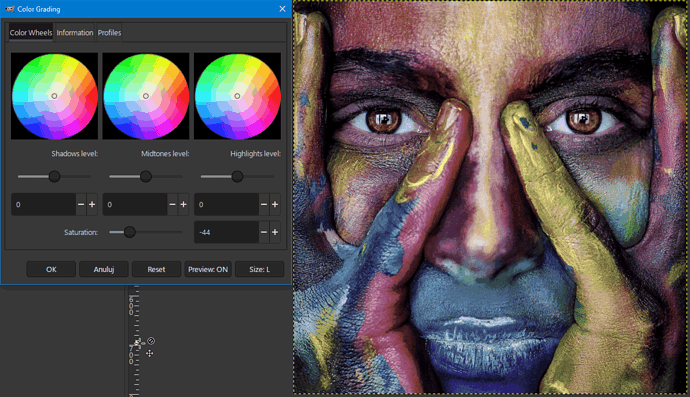Confirm color grading with OK
This screenshot has width=690, height=397.
(x=51, y=269)
